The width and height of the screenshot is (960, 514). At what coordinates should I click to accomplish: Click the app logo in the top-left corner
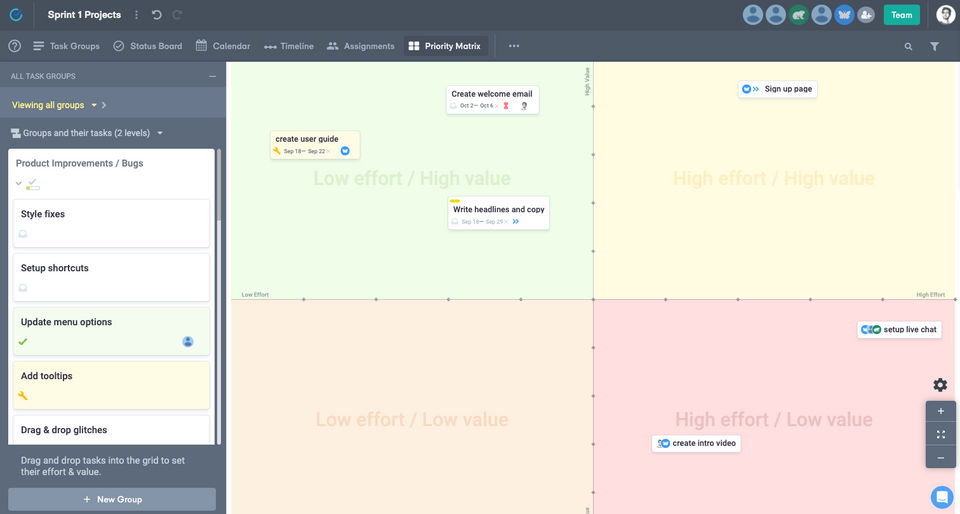click(16, 15)
